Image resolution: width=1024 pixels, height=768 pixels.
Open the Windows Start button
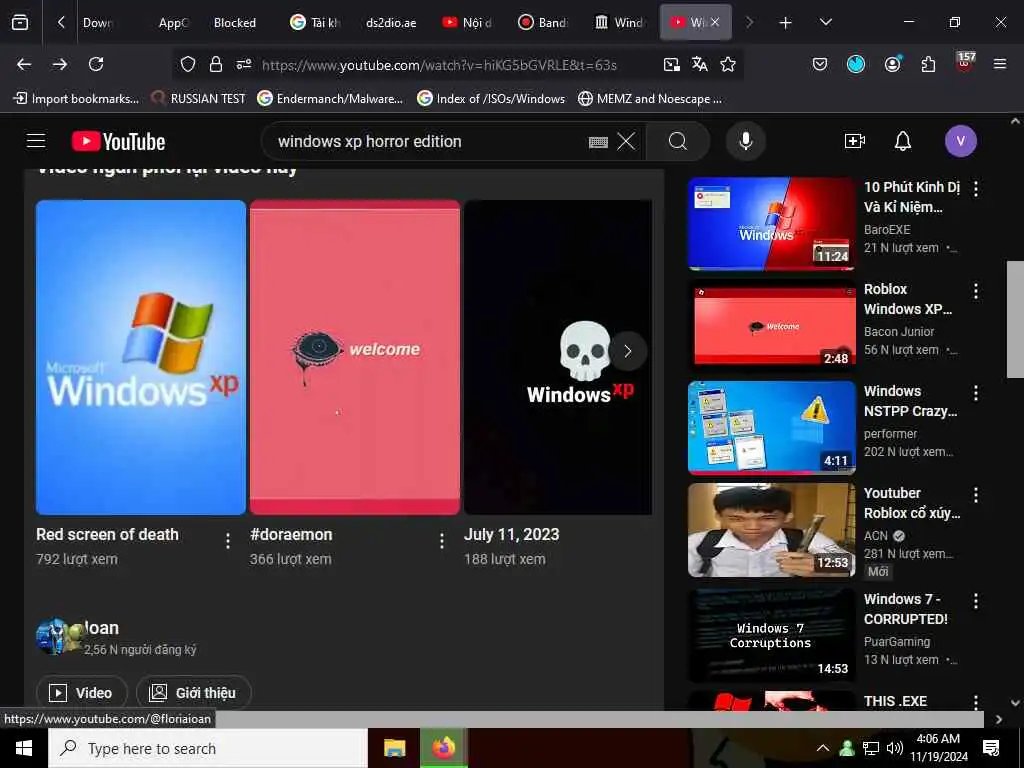click(x=24, y=748)
